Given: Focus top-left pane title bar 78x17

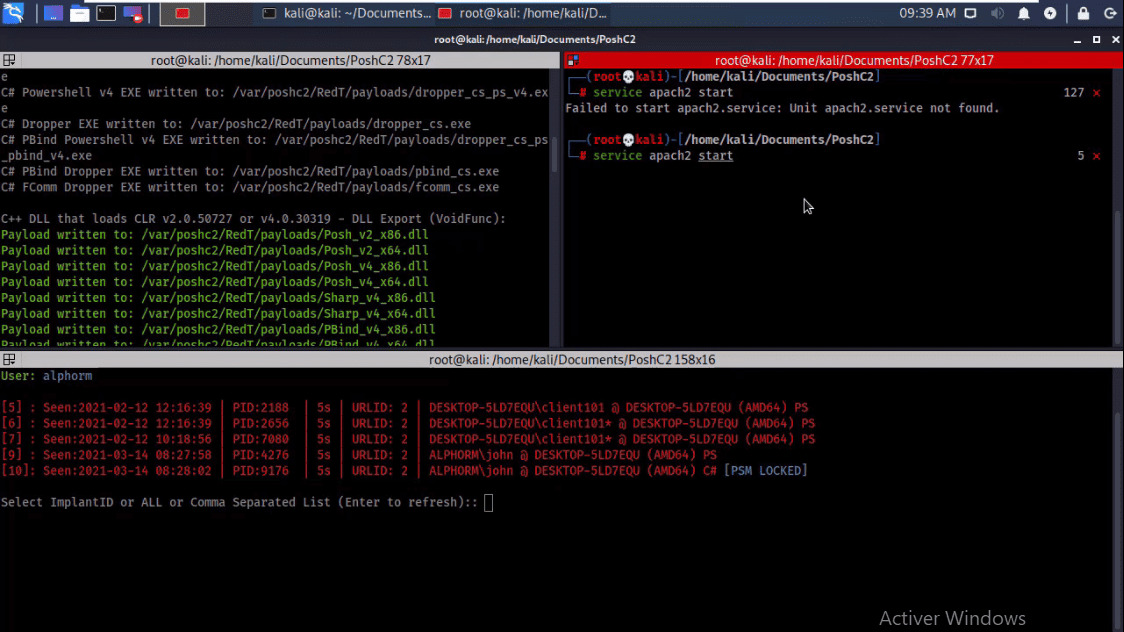Looking at the screenshot, I should point(290,60).
